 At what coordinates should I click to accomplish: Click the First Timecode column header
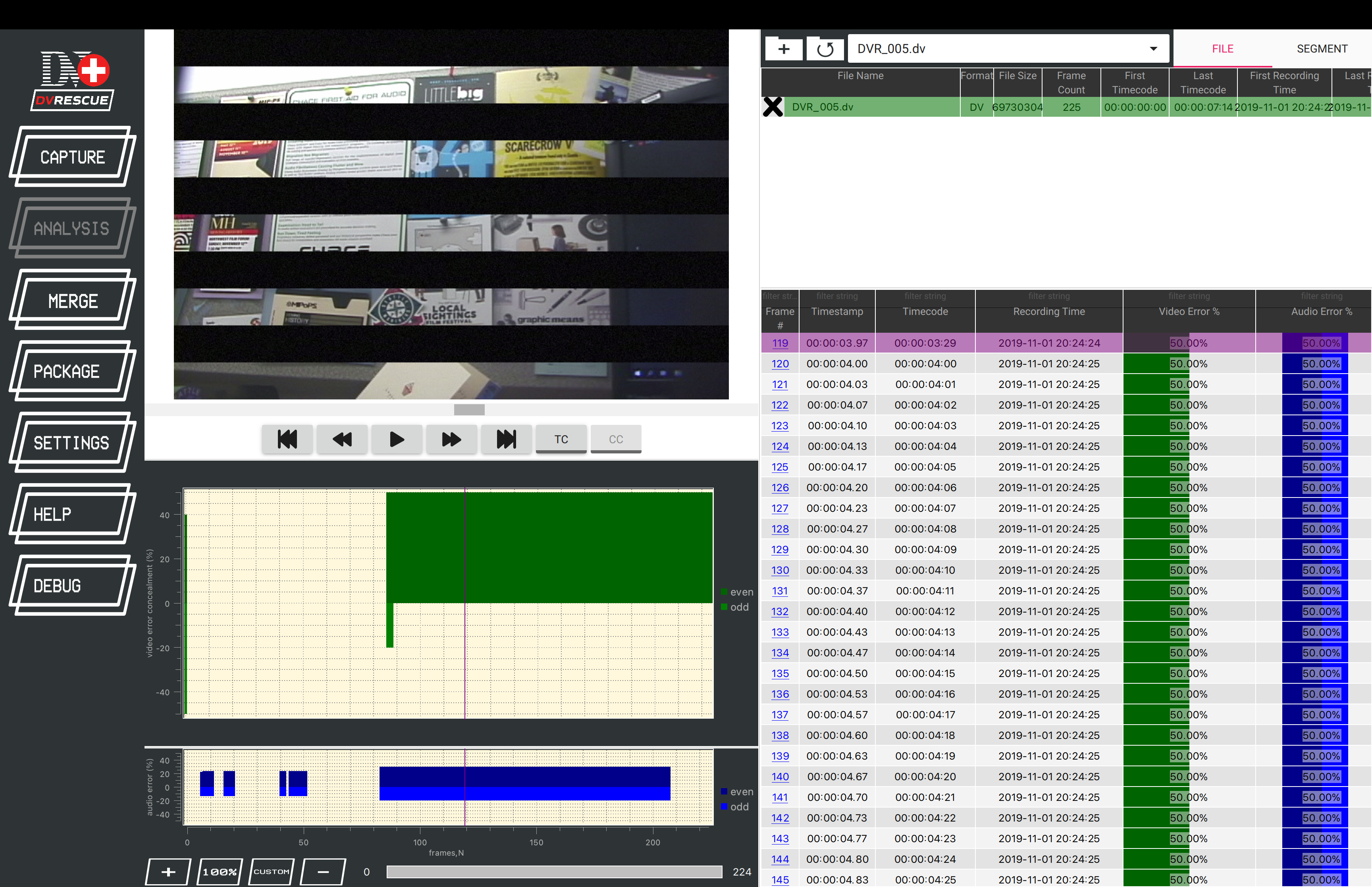pyautogui.click(x=1135, y=82)
